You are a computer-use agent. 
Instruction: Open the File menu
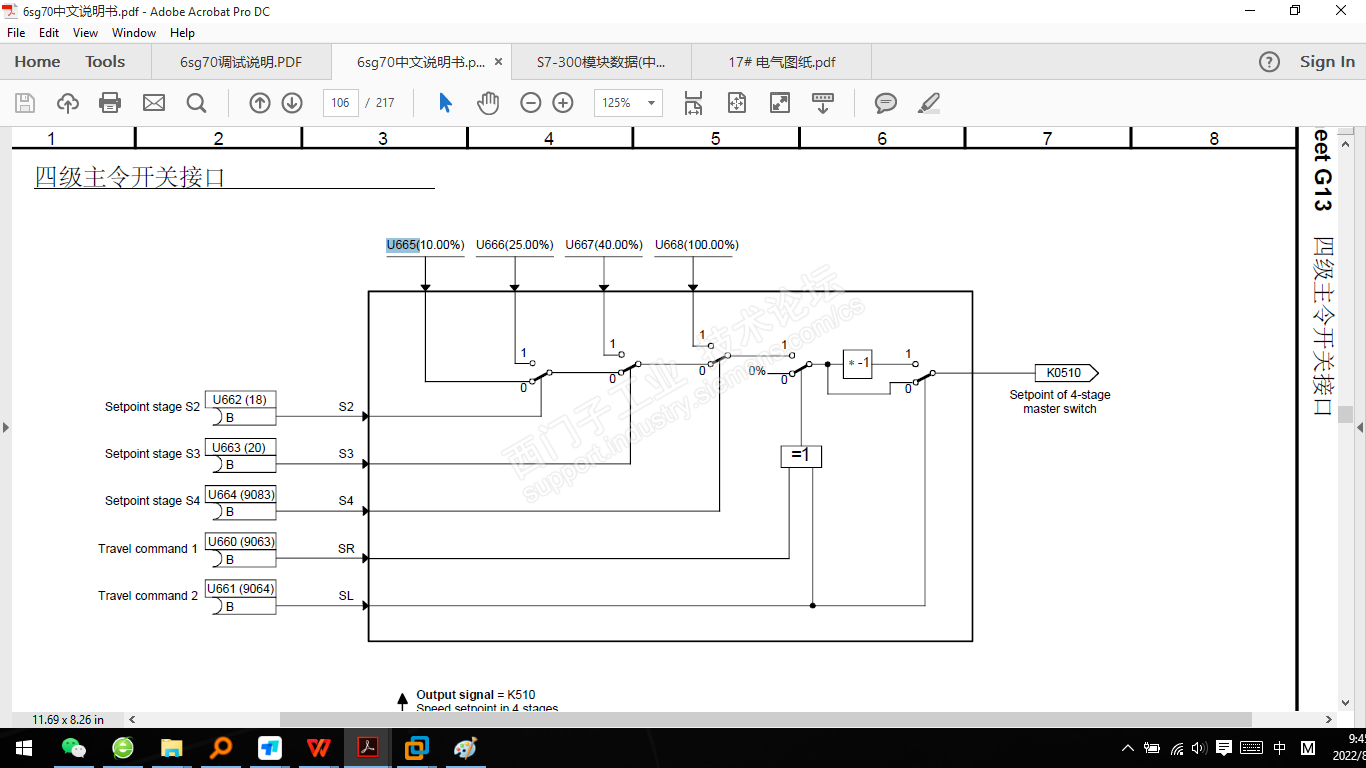click(16, 33)
